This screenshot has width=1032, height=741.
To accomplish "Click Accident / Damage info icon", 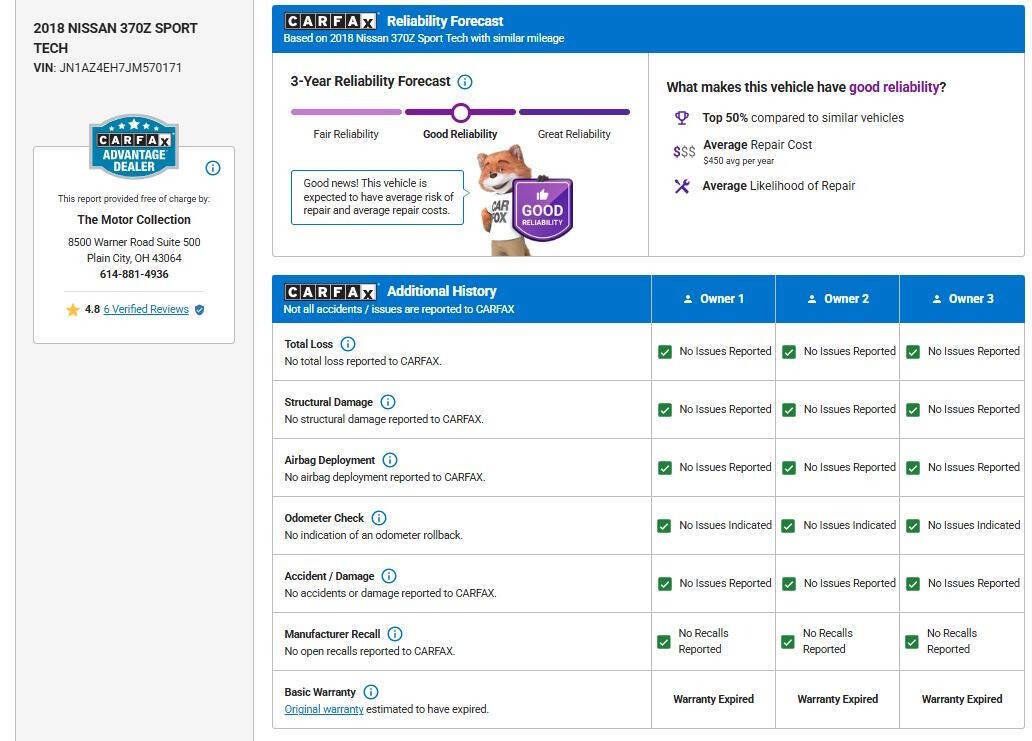I will click(x=389, y=576).
